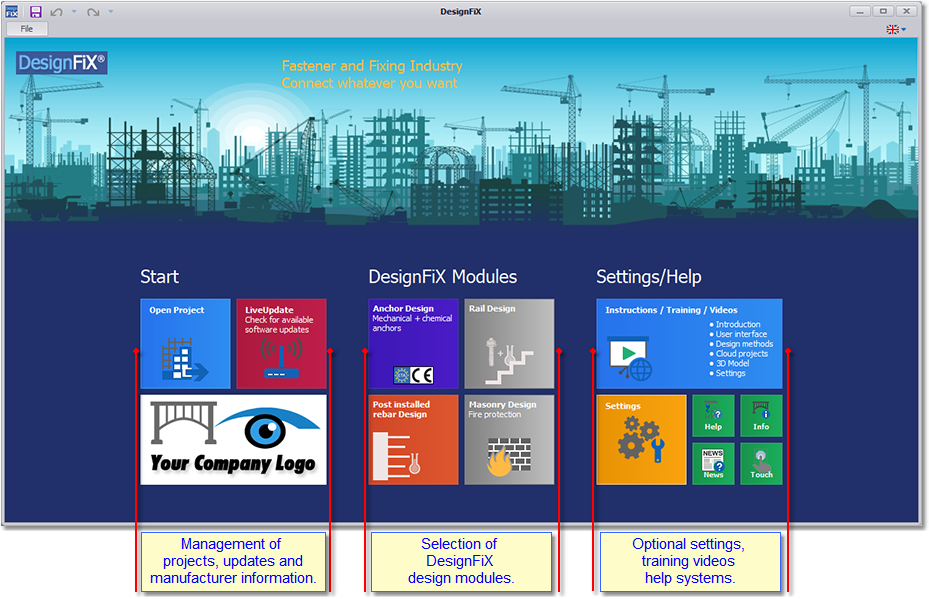This screenshot has height=599, width=929.
Task: Open Post installed rebar Design module
Action: coord(414,440)
